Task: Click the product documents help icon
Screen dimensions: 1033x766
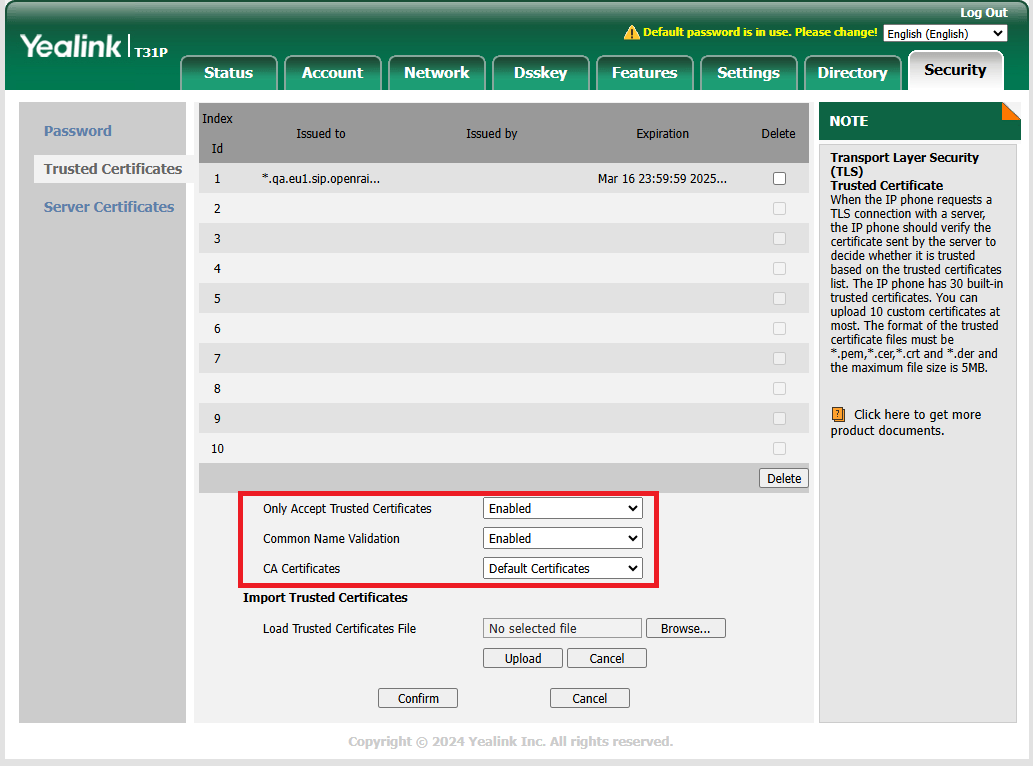Action: click(838, 414)
